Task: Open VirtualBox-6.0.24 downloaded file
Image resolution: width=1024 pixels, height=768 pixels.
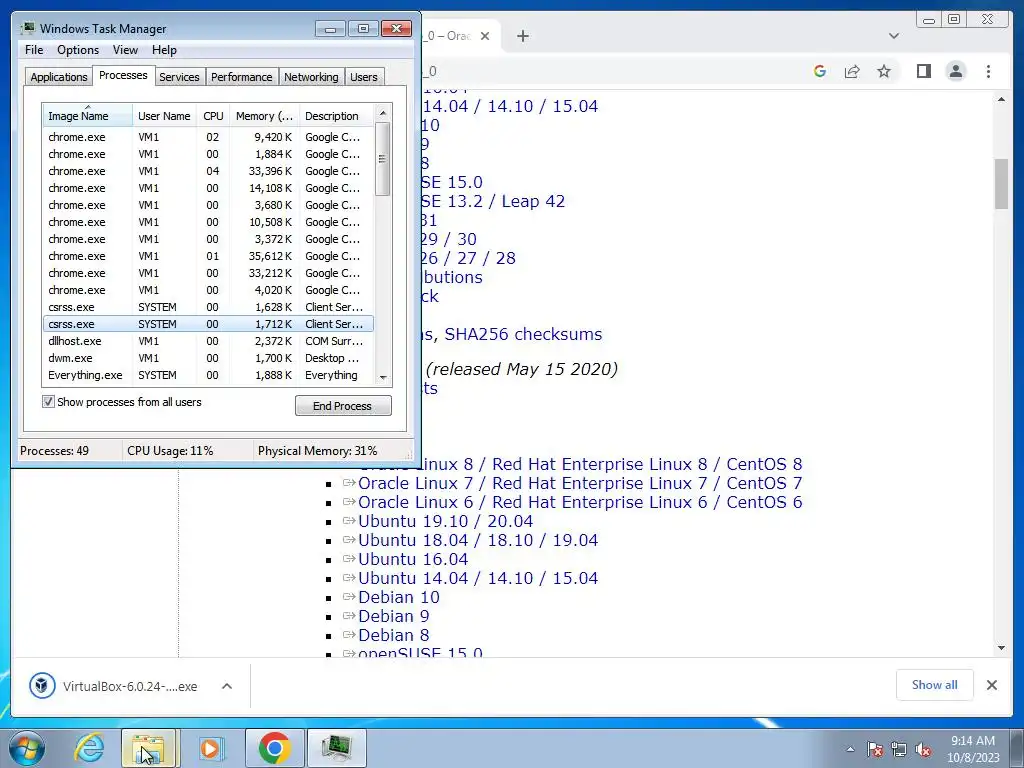Action: [130, 686]
